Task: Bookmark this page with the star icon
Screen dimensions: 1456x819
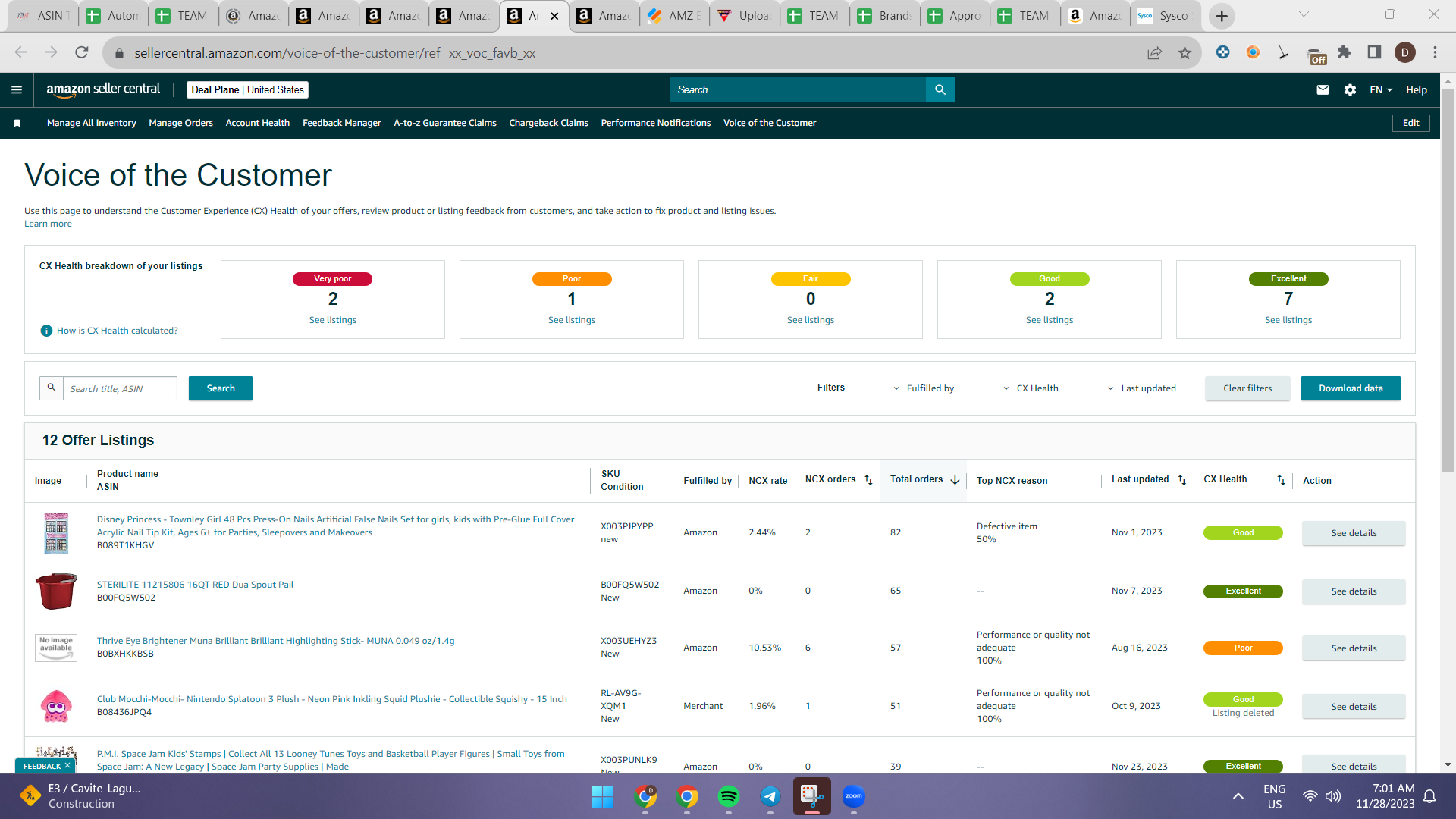Action: tap(1185, 52)
